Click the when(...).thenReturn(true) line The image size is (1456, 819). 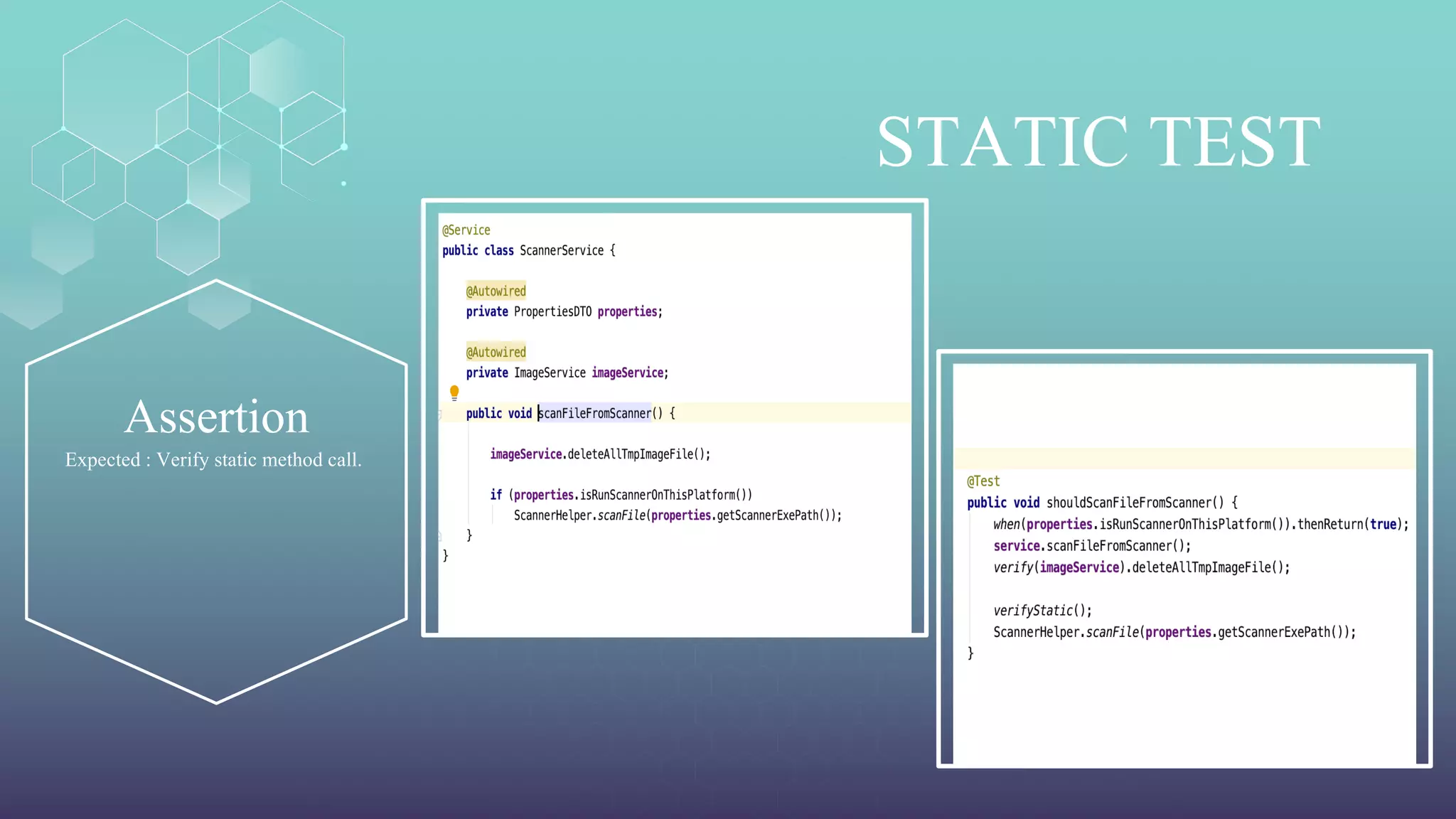1201,524
